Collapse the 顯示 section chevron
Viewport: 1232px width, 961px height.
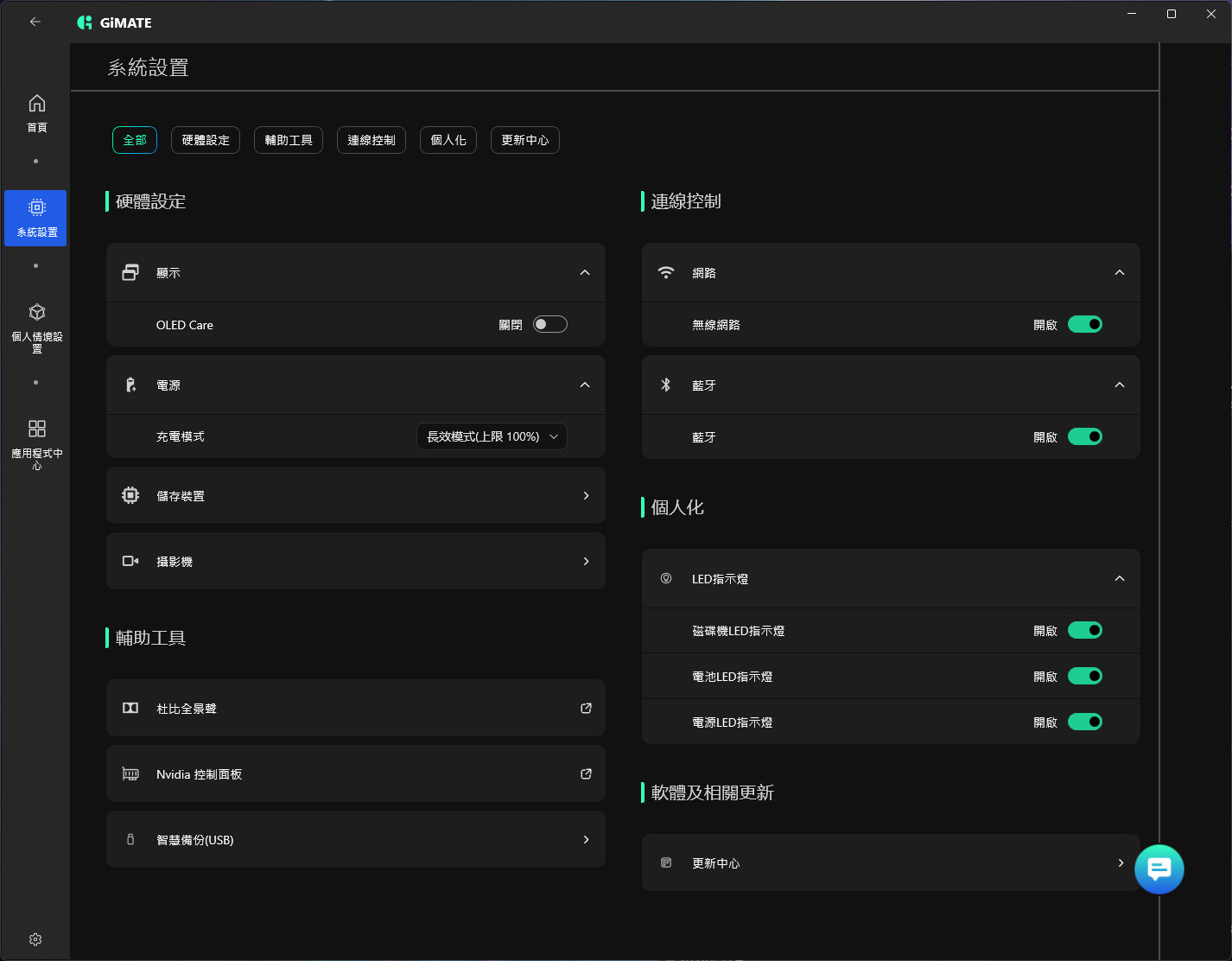tap(585, 272)
